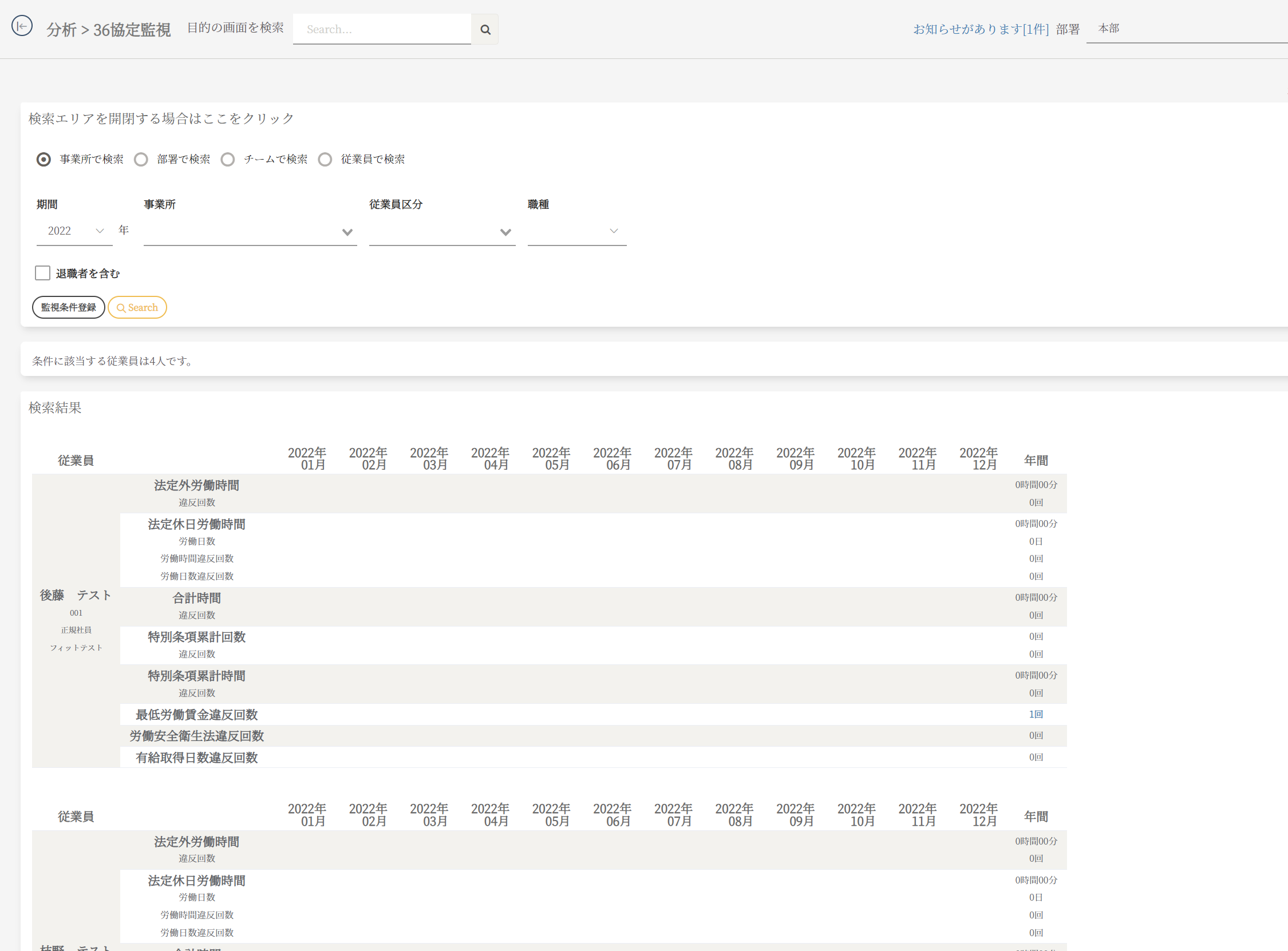Screen dimensions: 1288x951
Task: Expand the 従業員区分 dropdown arrow
Action: (x=505, y=232)
